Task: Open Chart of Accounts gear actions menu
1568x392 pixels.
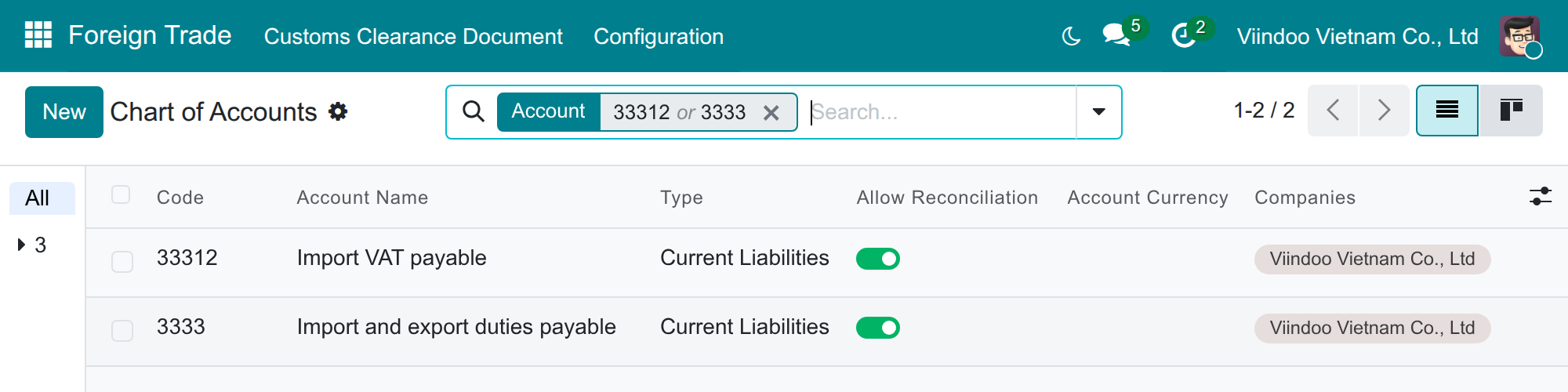Action: (338, 111)
